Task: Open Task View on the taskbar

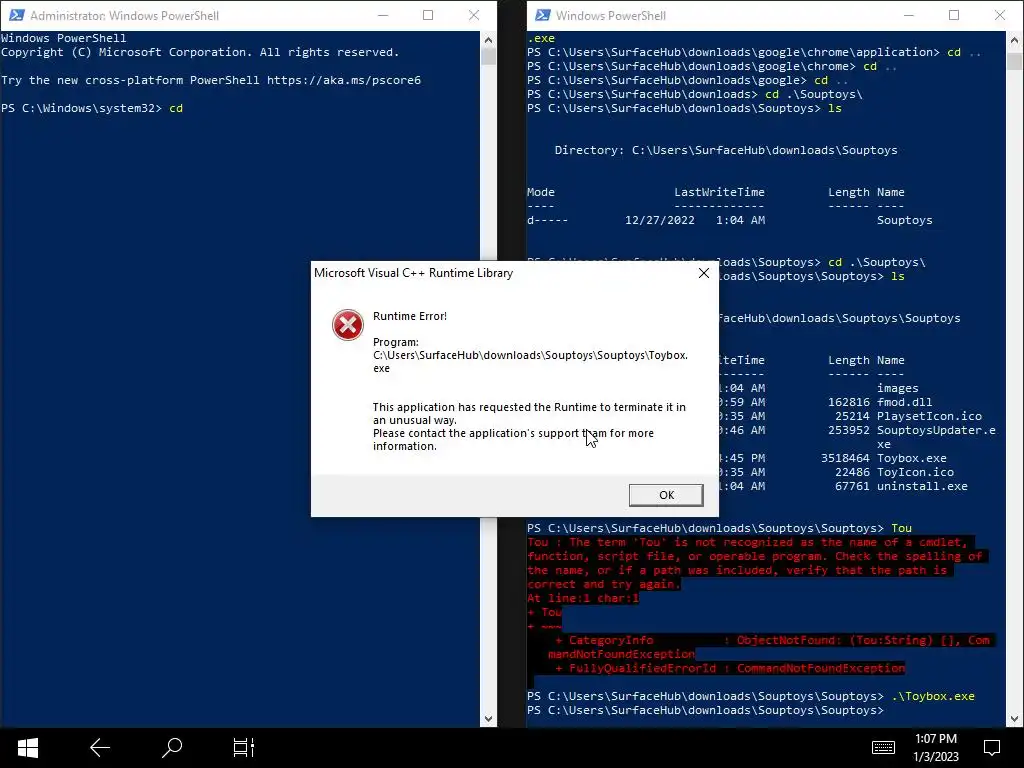Action: (x=244, y=748)
